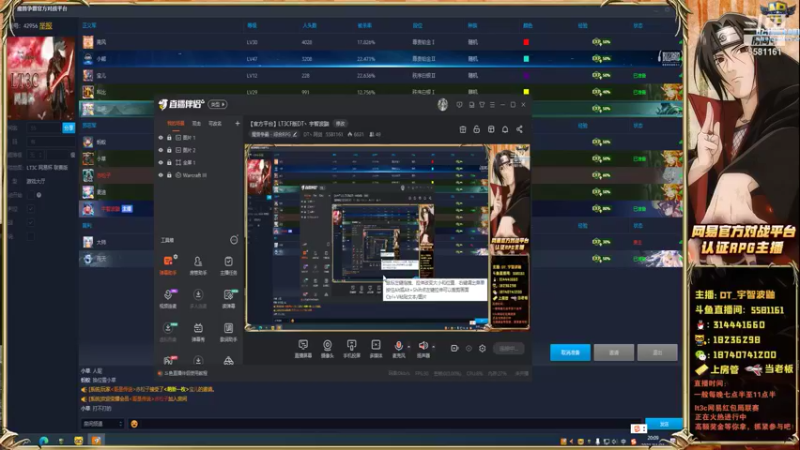The height and width of the screenshot is (450, 800).
Task: Toggle lock on Warcraft III source
Action: [169, 175]
